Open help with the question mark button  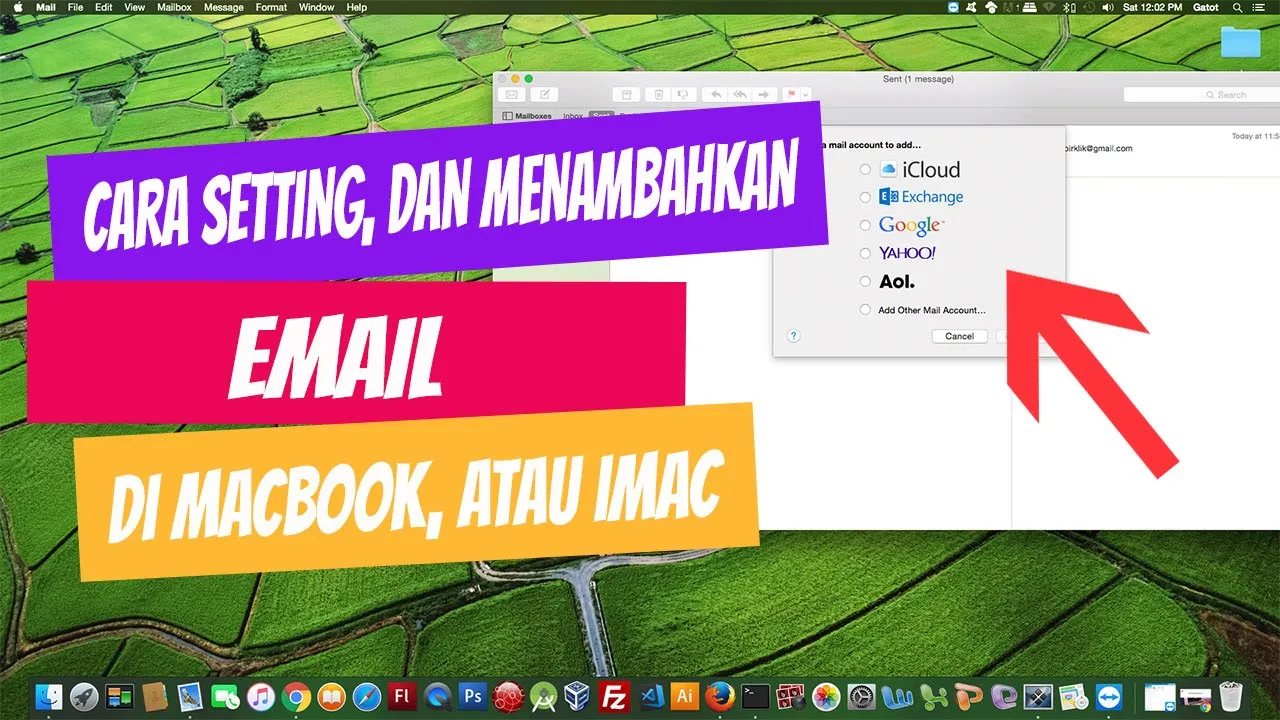point(794,336)
